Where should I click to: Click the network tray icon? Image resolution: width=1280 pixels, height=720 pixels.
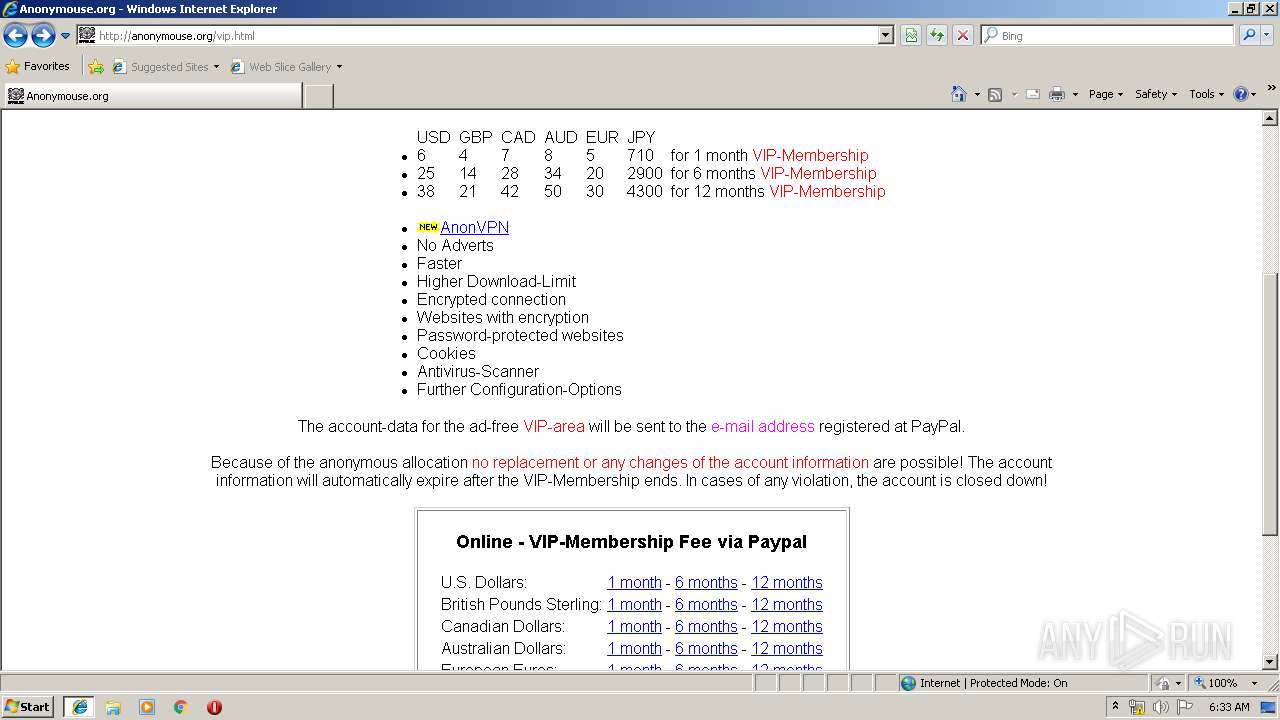[x=1137, y=707]
